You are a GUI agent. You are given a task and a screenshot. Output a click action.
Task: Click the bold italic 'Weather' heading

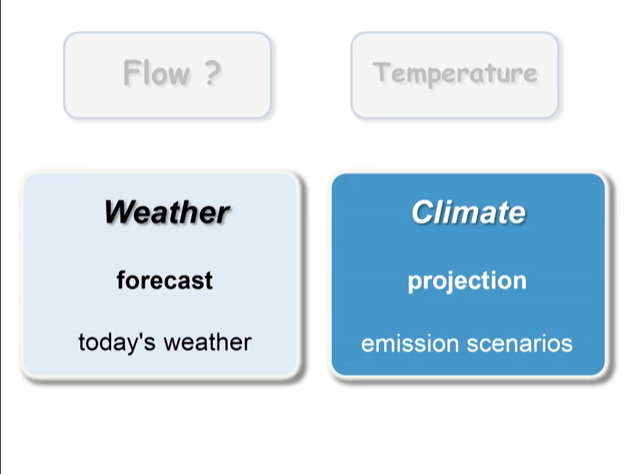pyautogui.click(x=165, y=212)
